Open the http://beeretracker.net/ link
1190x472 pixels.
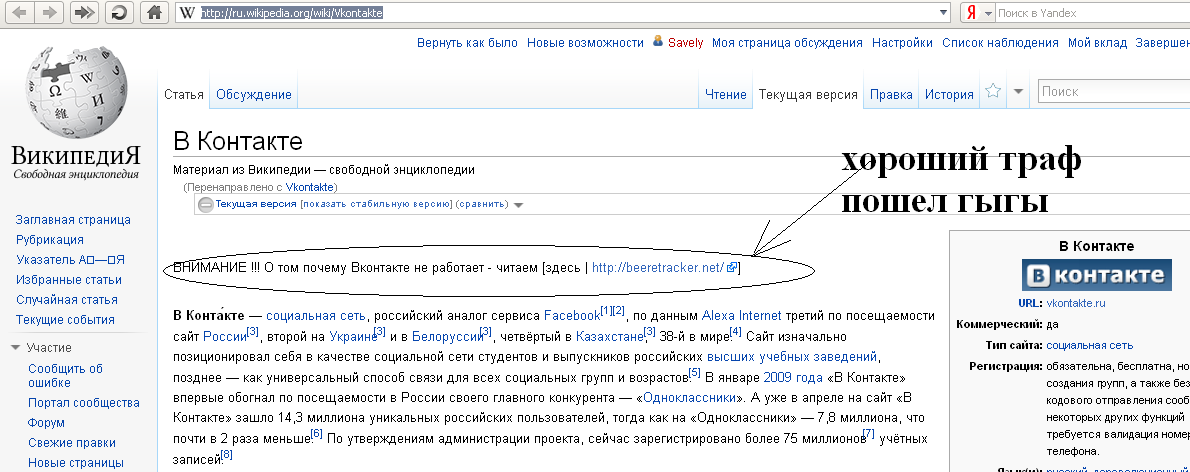[657, 268]
